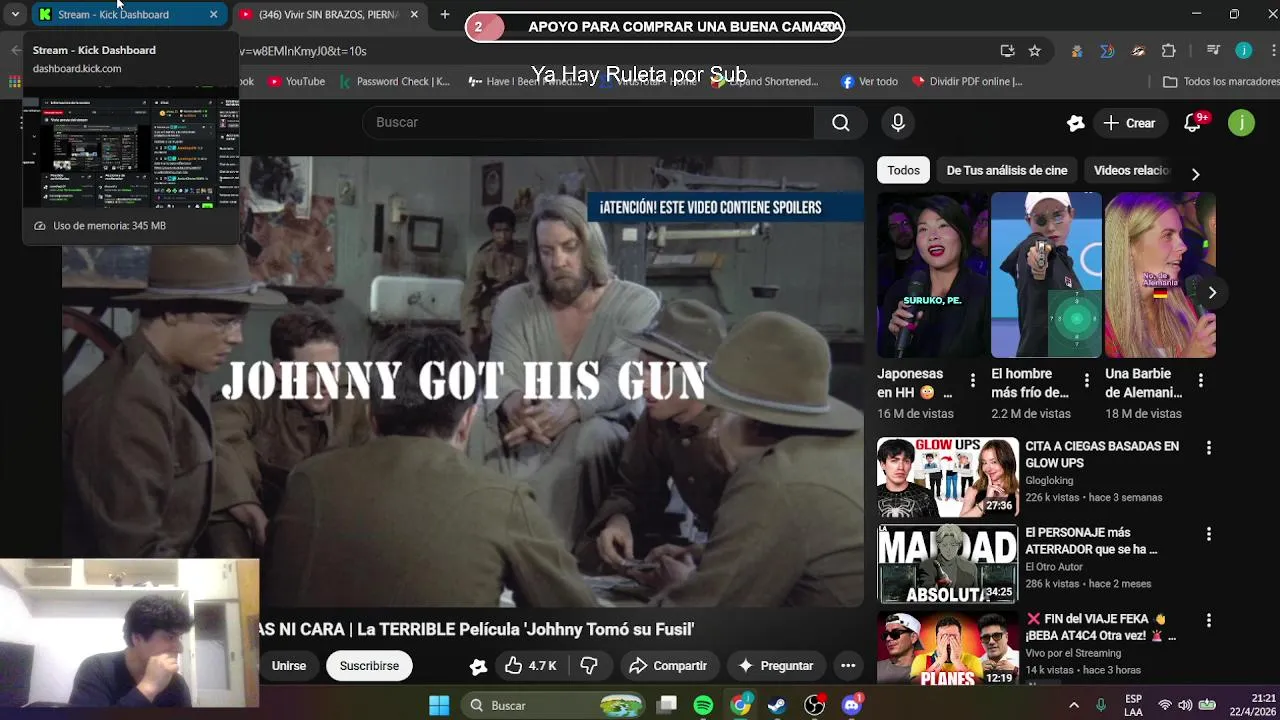Open options for El PERSONAJE más ATERRADOR video
Image resolution: width=1280 pixels, height=720 pixels.
point(1208,534)
